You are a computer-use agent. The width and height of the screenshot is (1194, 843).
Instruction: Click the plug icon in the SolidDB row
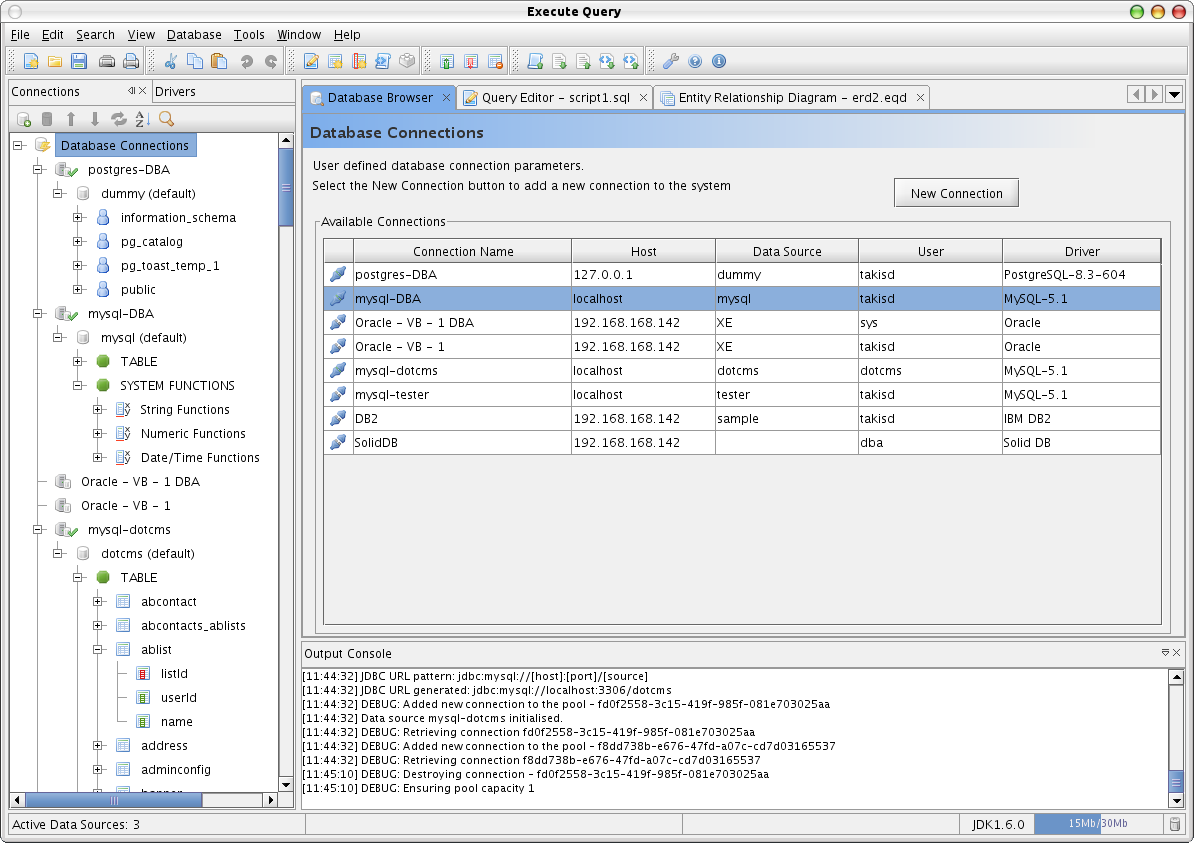click(338, 442)
